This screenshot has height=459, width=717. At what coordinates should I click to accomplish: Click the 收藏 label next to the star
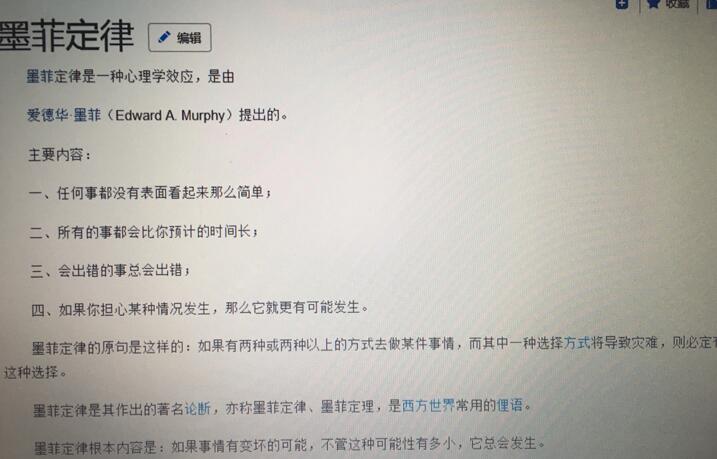point(677,4)
